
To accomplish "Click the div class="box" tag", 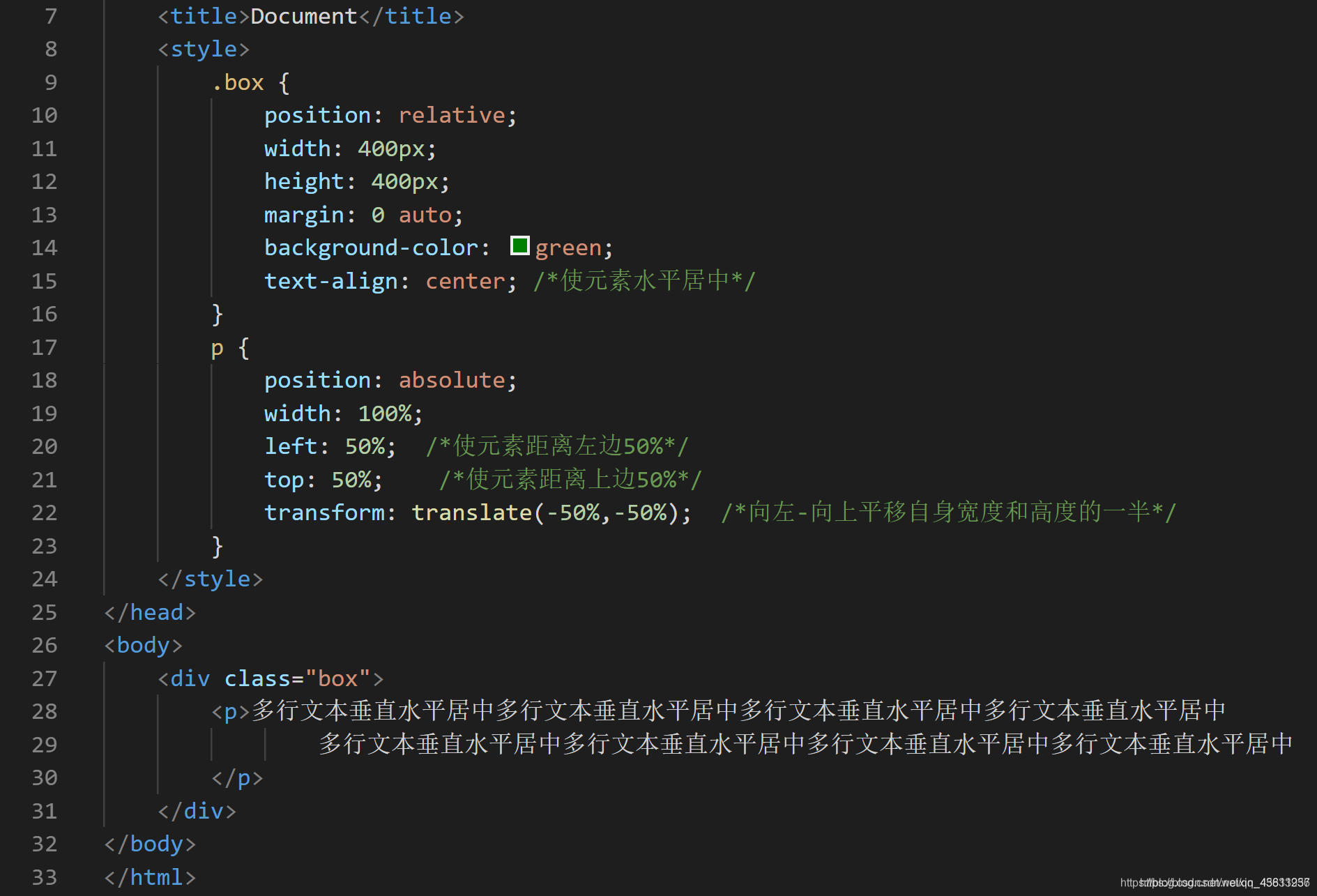I will click(x=271, y=678).
